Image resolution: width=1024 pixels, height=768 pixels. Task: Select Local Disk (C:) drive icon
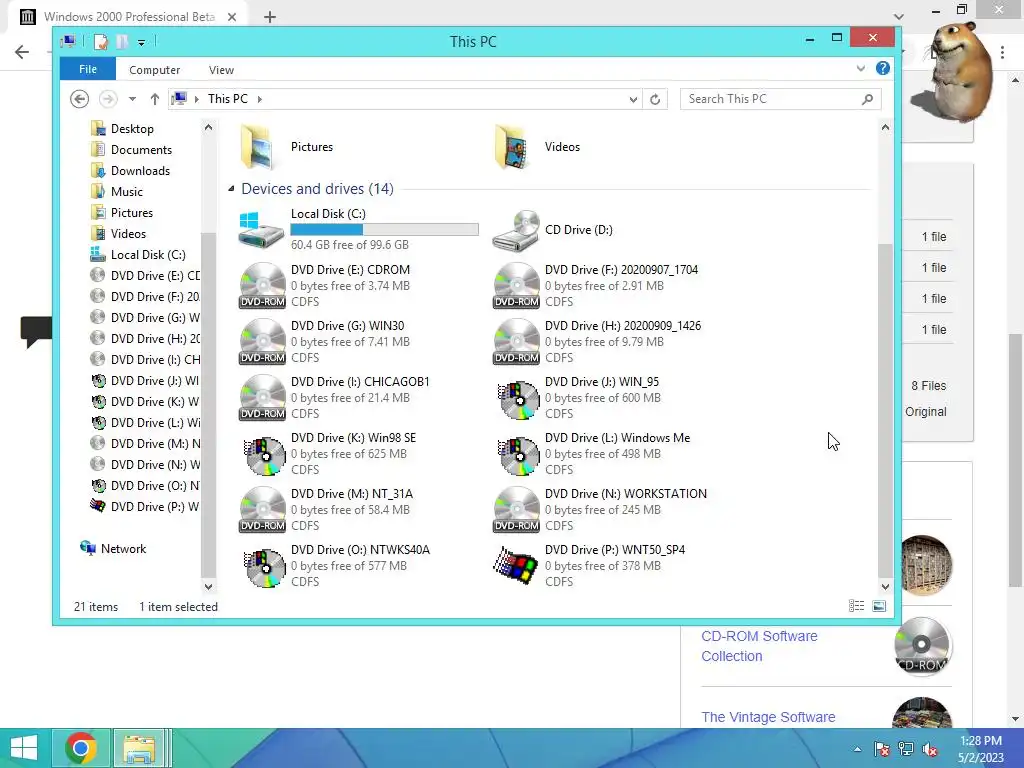(261, 229)
